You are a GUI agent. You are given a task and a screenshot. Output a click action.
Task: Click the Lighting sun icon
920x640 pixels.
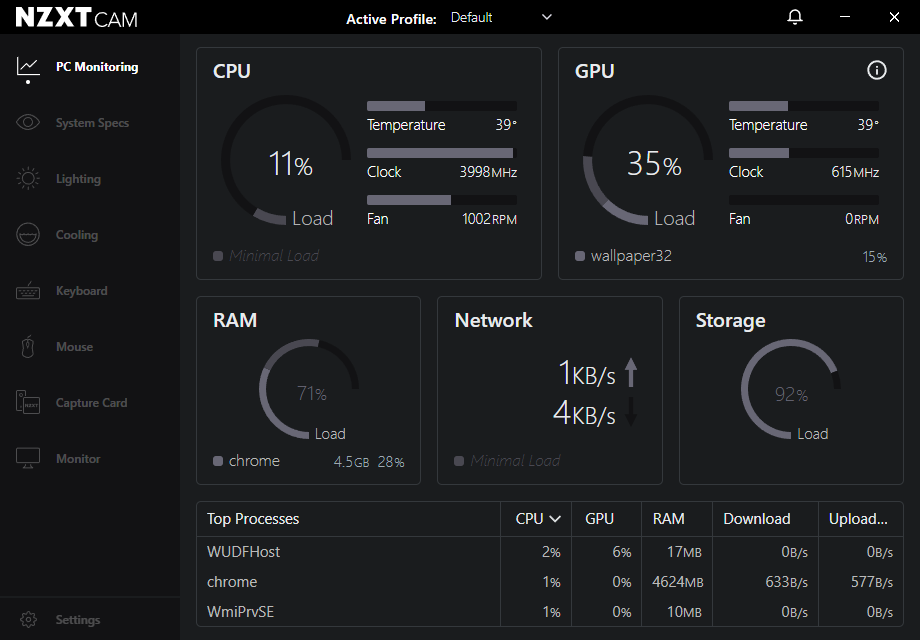(28, 179)
